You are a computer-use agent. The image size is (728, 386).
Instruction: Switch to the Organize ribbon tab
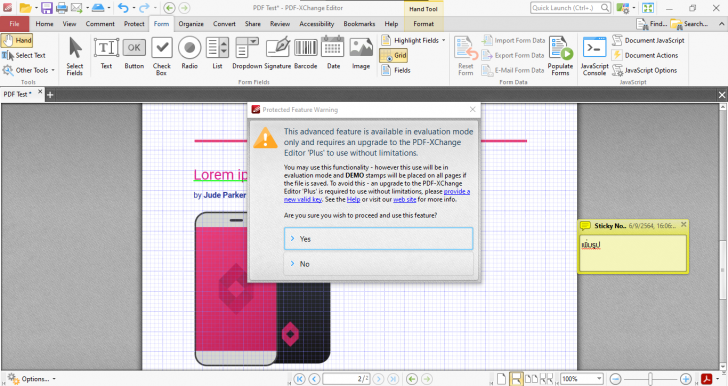191,24
